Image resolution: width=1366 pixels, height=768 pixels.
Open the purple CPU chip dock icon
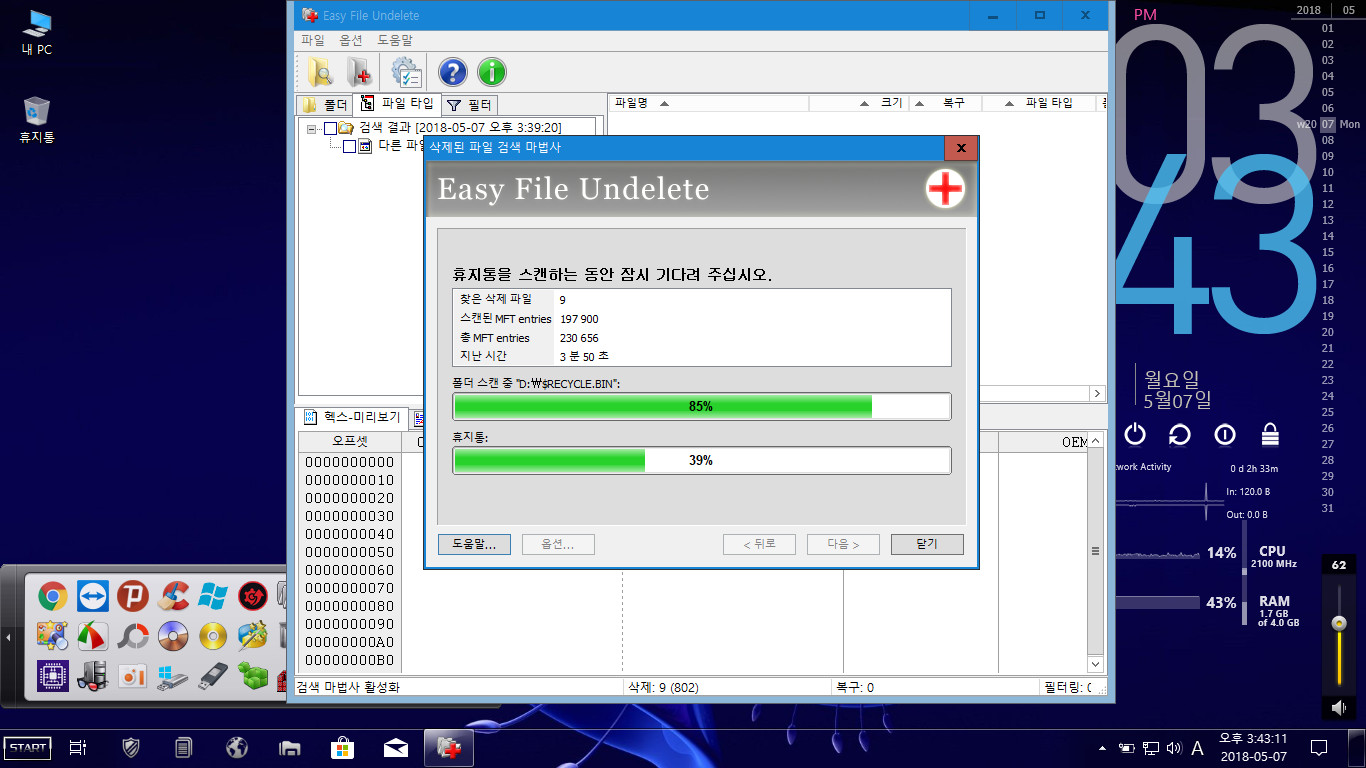pyautogui.click(x=52, y=676)
